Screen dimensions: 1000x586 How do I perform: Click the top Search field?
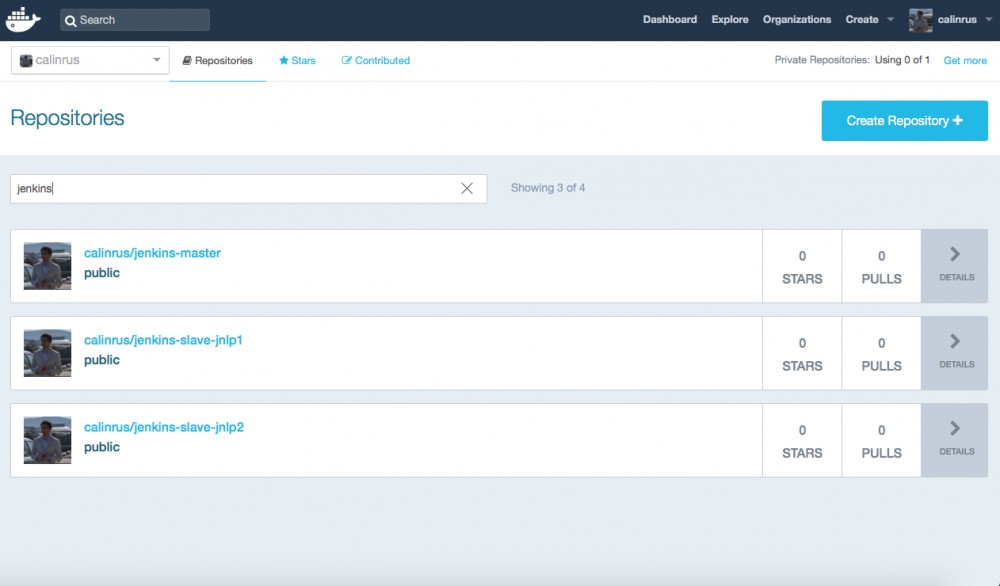tap(135, 20)
